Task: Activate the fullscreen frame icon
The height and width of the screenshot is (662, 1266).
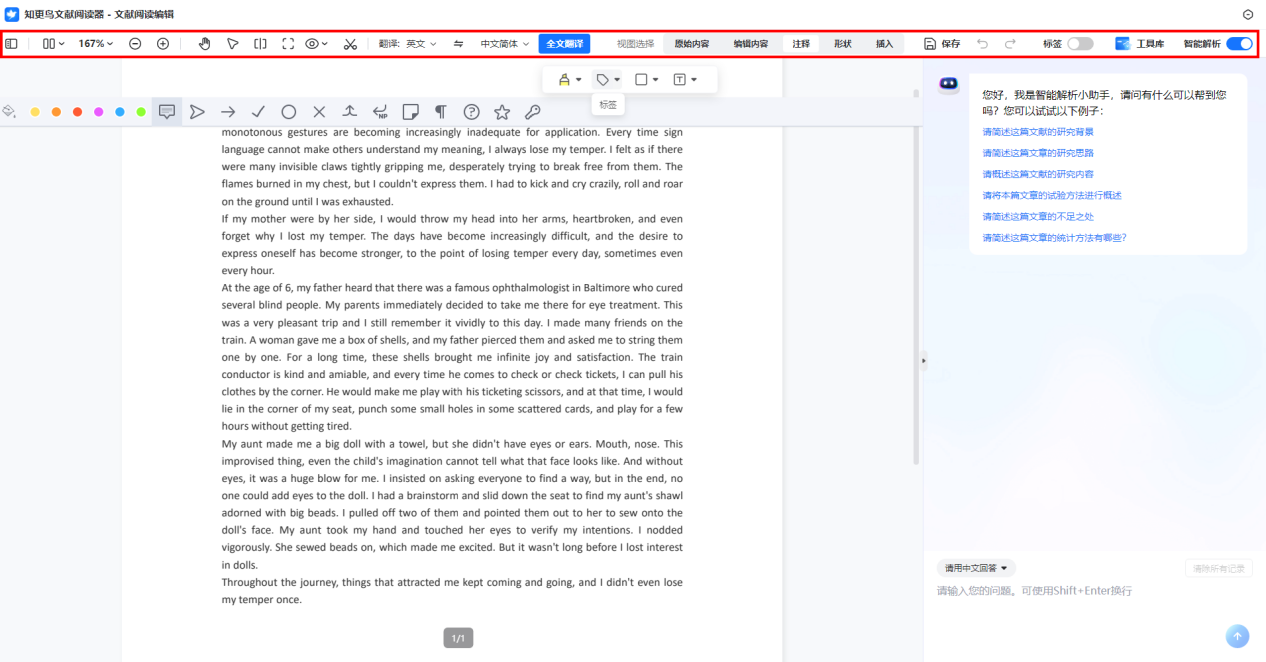Action: (288, 44)
